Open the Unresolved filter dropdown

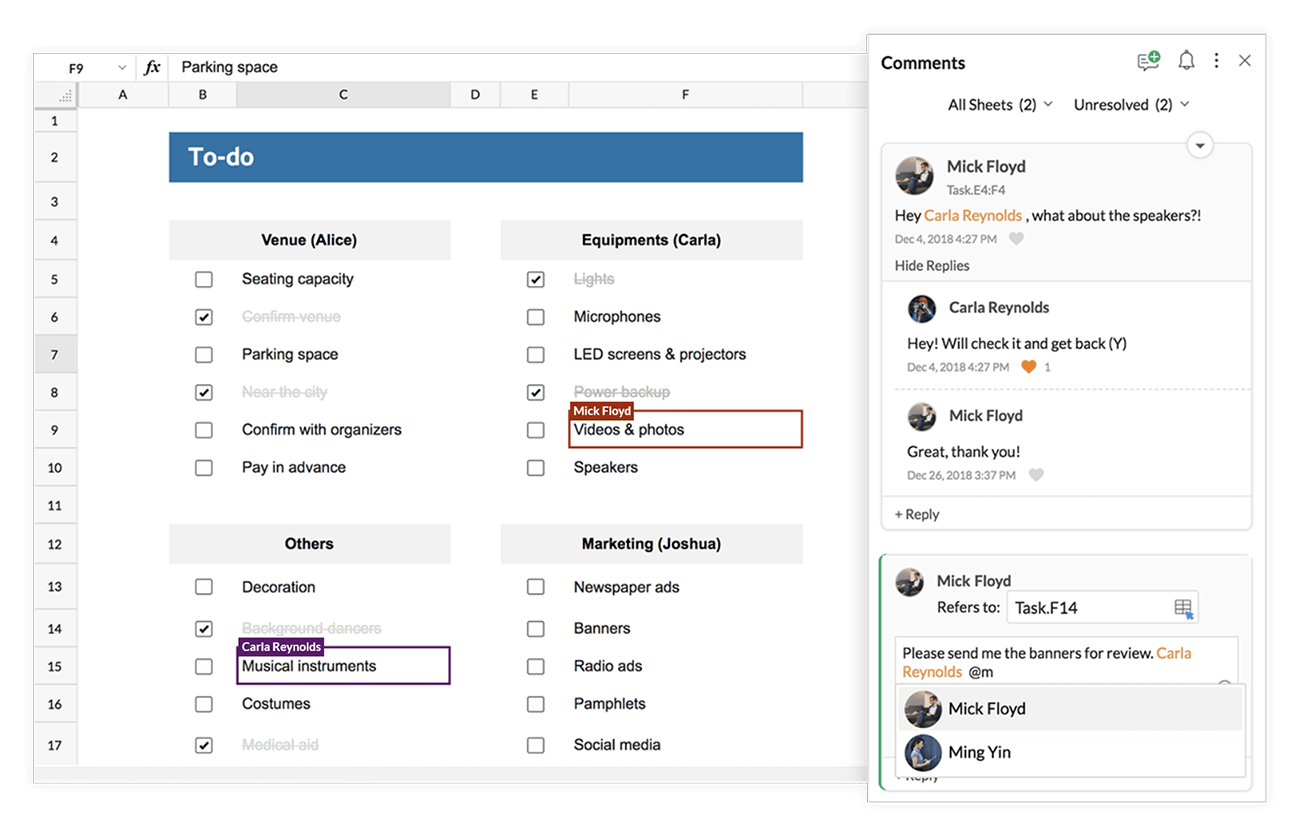tap(1130, 104)
